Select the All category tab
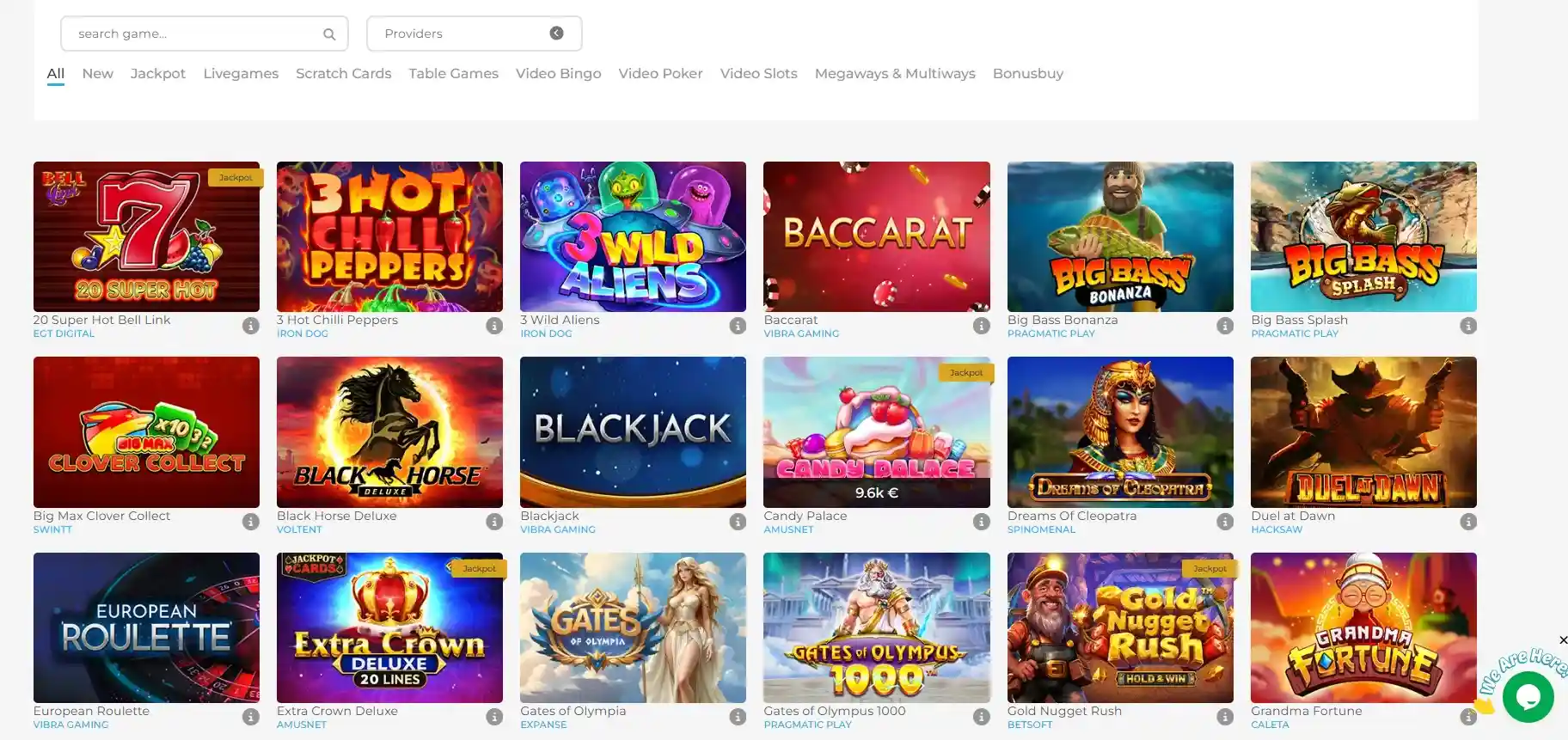Image resolution: width=1568 pixels, height=740 pixels. point(56,74)
